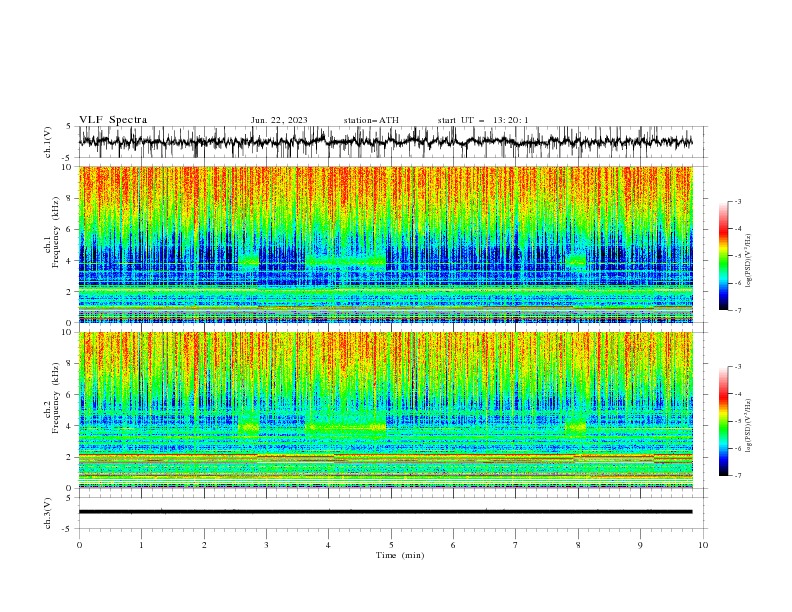792x612 pixels.
Task: Click the ch.2 "Frequency (kHz)" axis label
Action: click(56, 398)
